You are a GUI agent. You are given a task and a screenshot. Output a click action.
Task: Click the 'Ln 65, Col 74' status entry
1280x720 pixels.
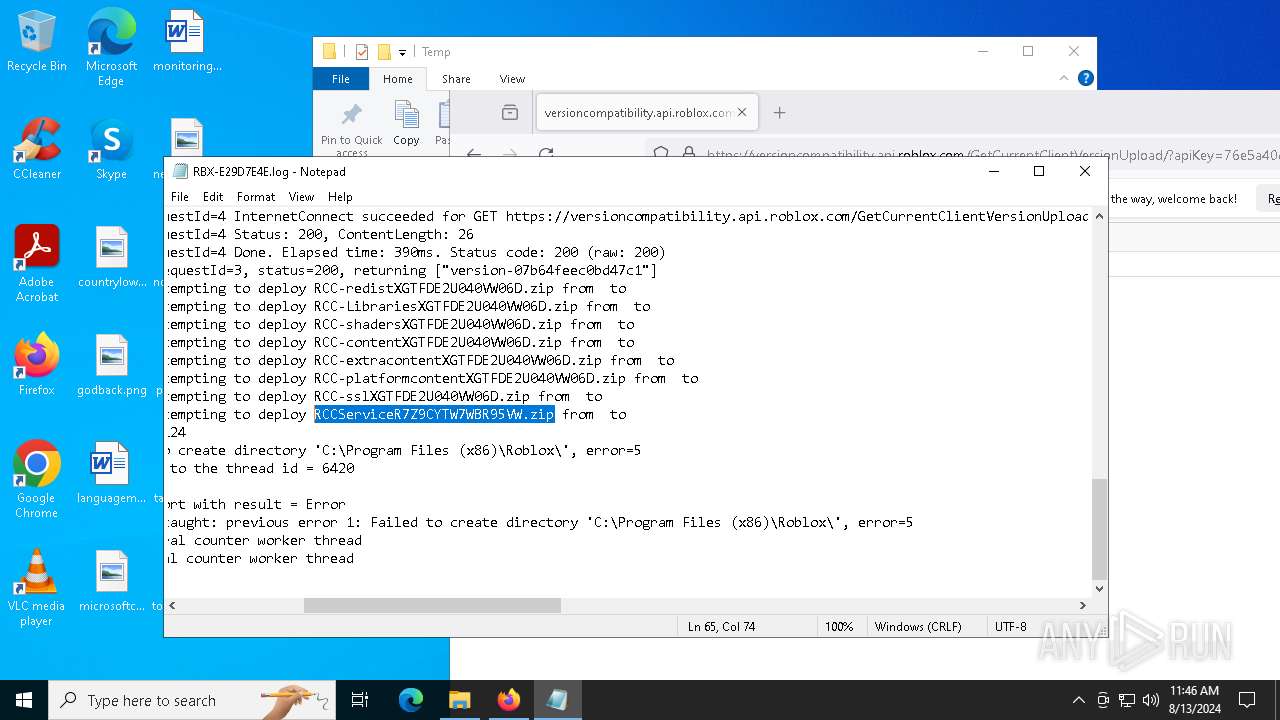pyautogui.click(x=721, y=627)
